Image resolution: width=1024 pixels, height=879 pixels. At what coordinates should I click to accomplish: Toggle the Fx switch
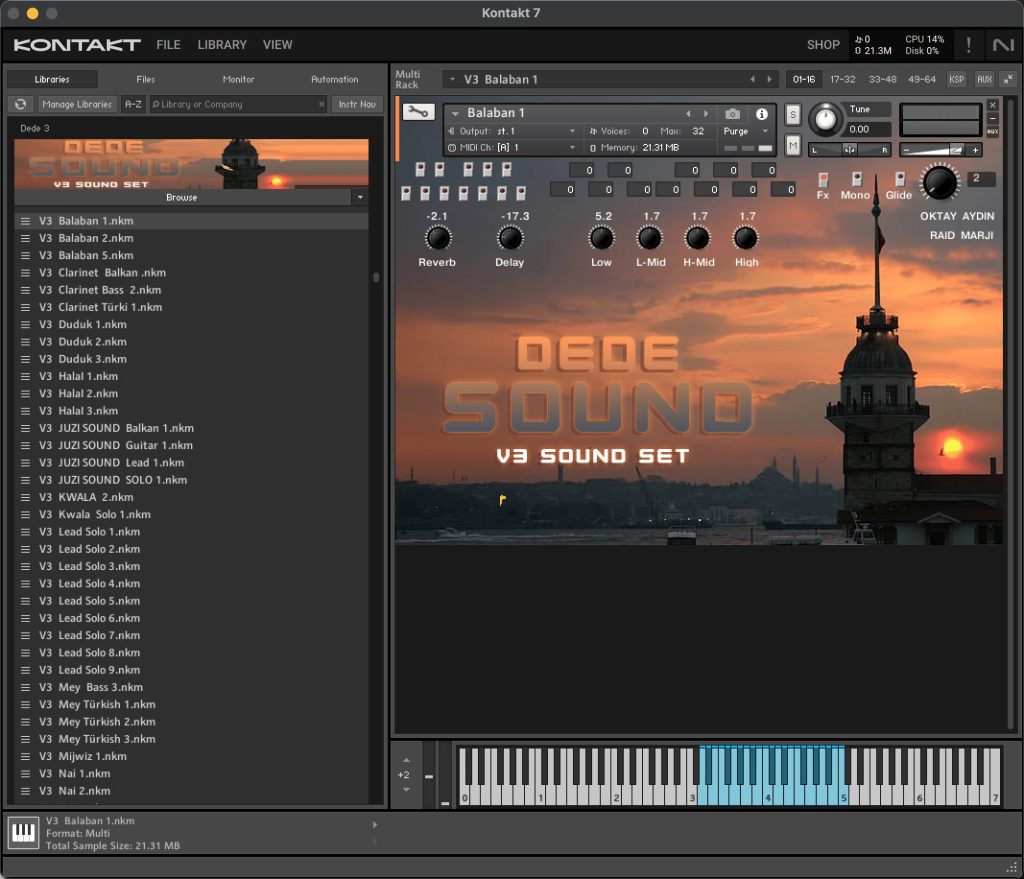point(823,179)
